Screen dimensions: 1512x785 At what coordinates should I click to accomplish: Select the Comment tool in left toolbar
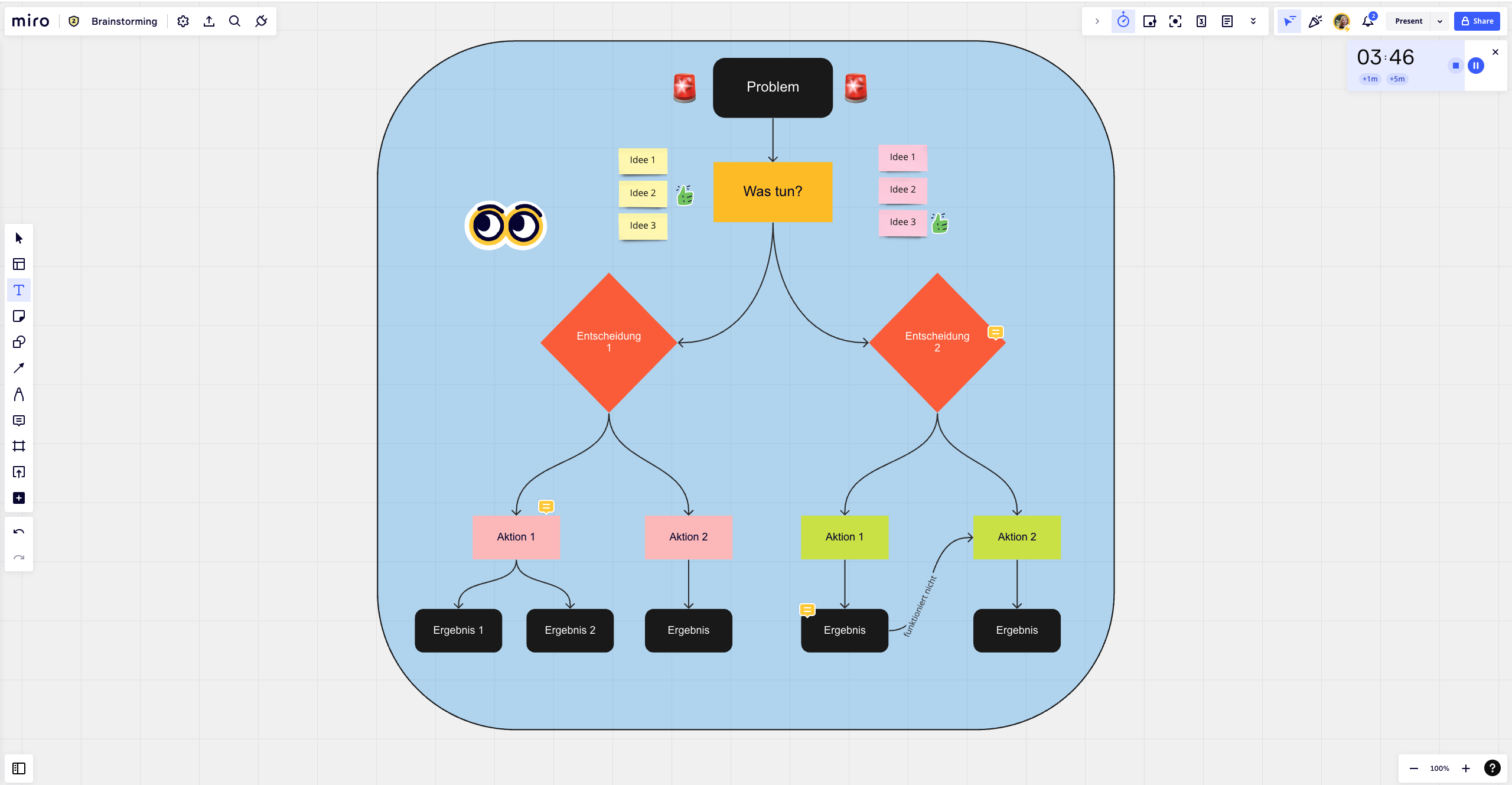19,420
